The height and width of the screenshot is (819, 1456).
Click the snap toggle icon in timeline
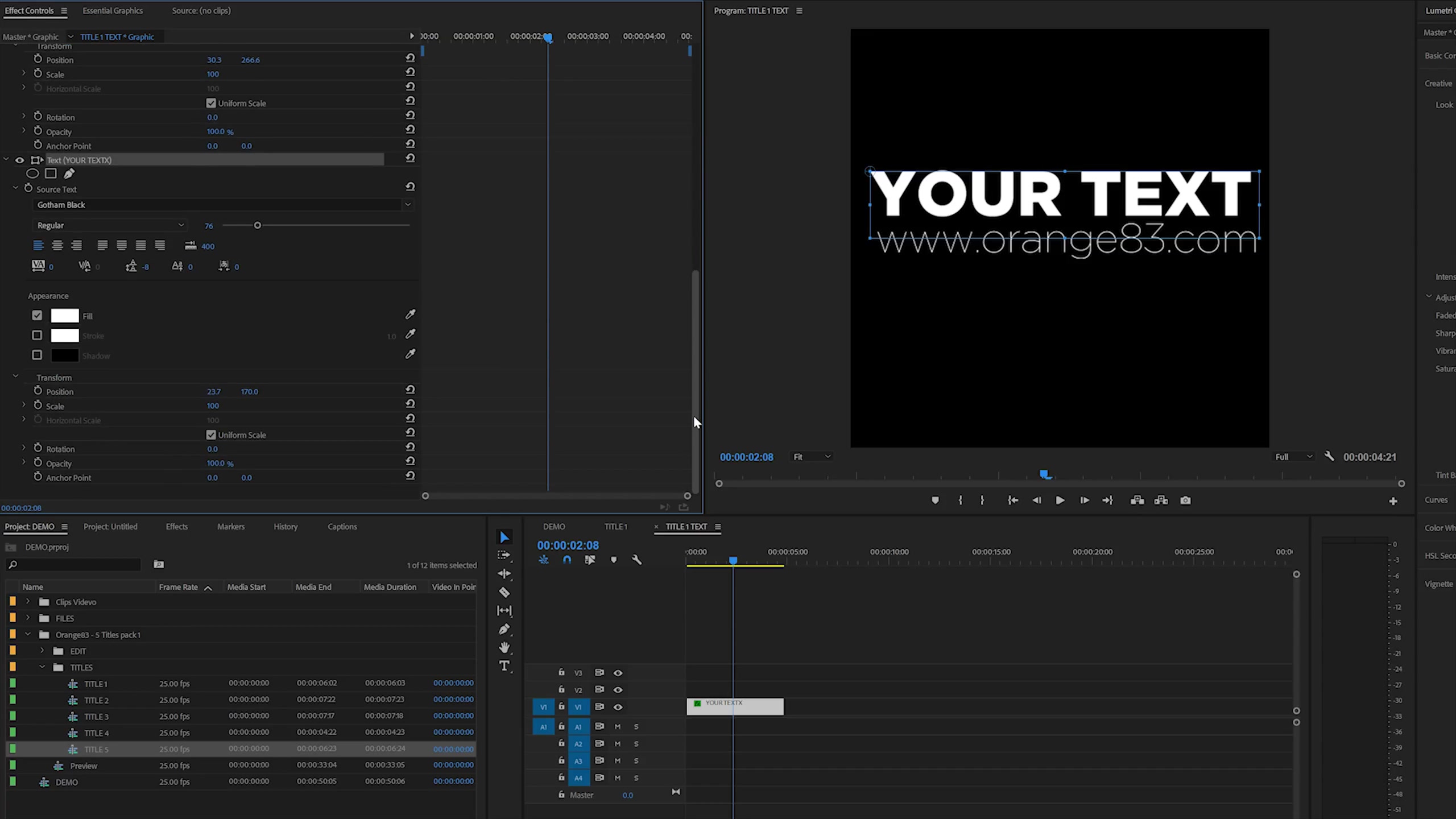pyautogui.click(x=566, y=559)
